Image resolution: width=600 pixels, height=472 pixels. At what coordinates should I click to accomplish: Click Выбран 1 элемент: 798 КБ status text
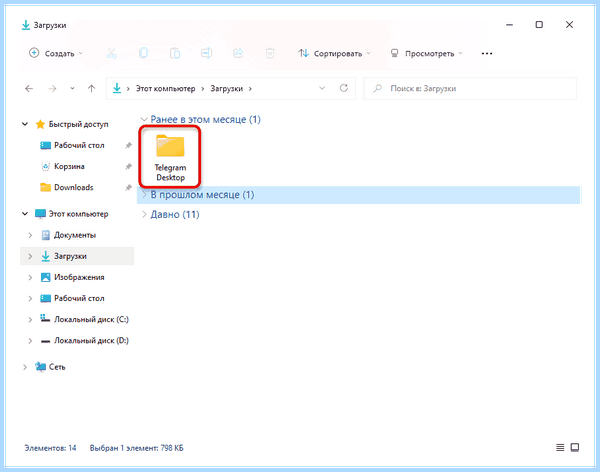tap(136, 448)
